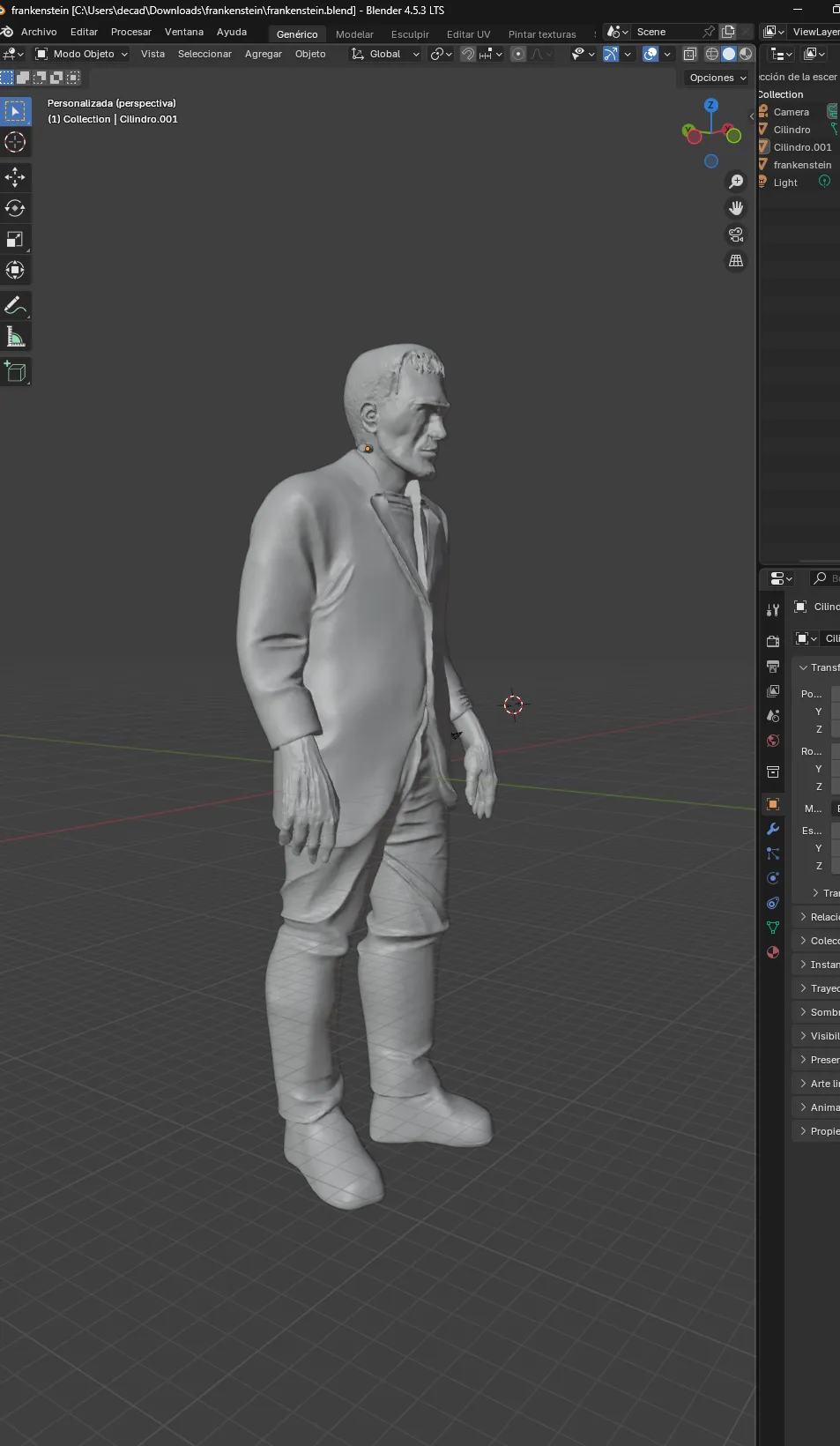Open the Material properties tab

click(x=773, y=952)
